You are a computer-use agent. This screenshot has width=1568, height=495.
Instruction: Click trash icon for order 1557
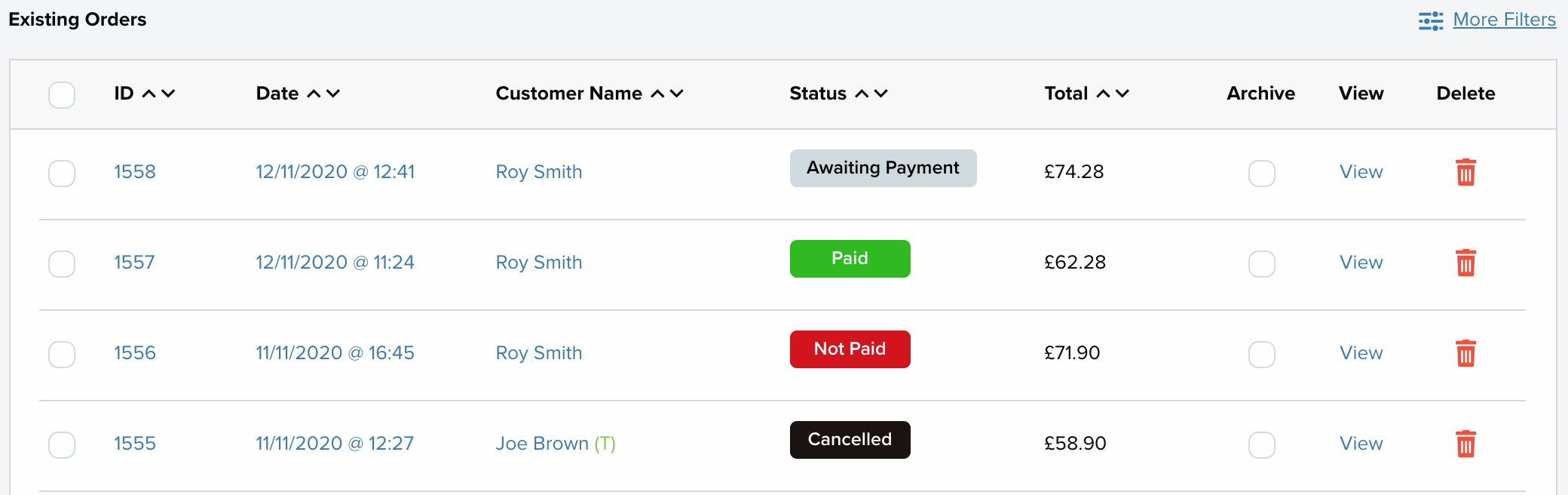click(x=1465, y=263)
